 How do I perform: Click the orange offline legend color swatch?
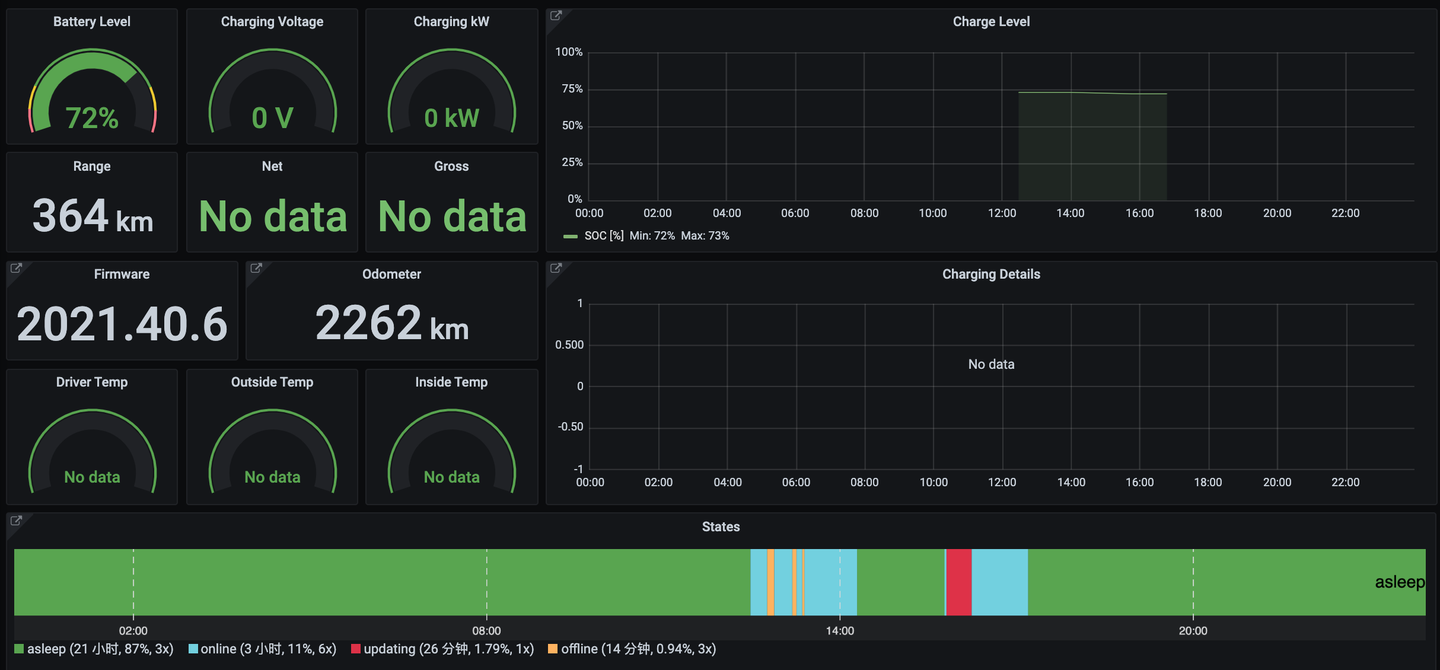click(x=553, y=649)
